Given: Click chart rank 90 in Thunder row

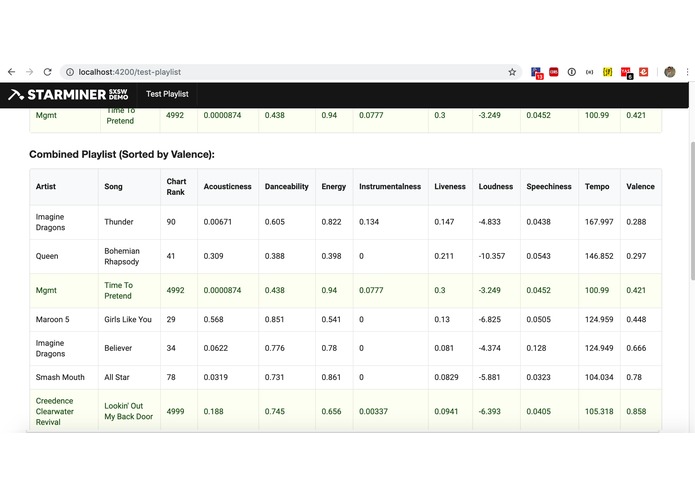Looking at the screenshot, I should (171, 222).
